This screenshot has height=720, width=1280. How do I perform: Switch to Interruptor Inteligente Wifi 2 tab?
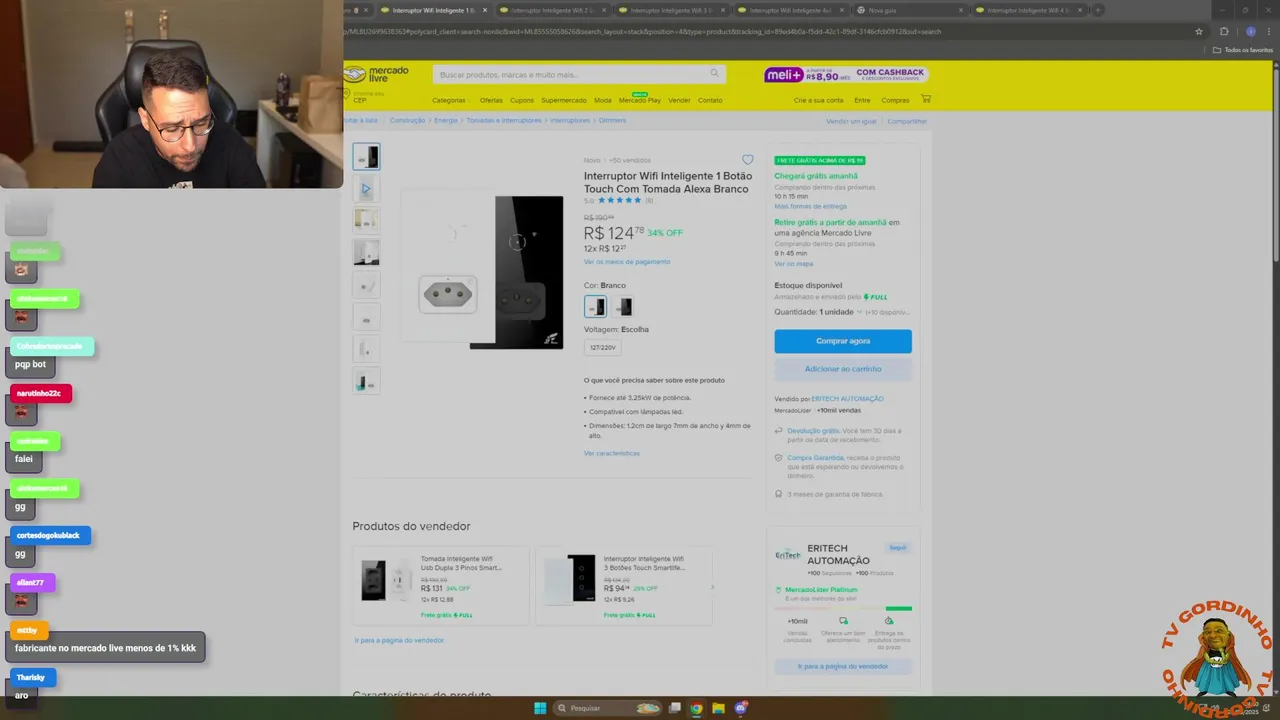point(552,10)
